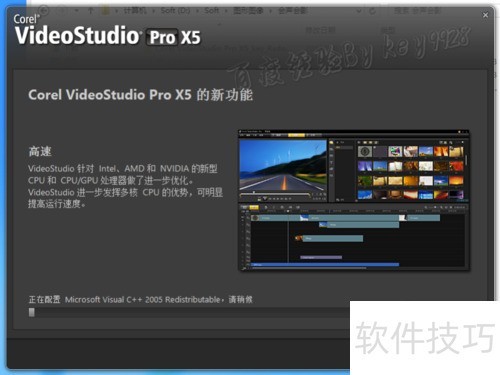Select the 计算机 breadcrumb in address bar
Viewport: 500px width, 375px height.
[135, 11]
